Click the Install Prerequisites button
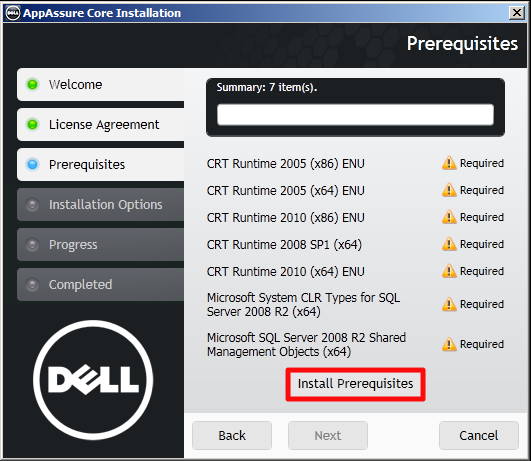 355,384
